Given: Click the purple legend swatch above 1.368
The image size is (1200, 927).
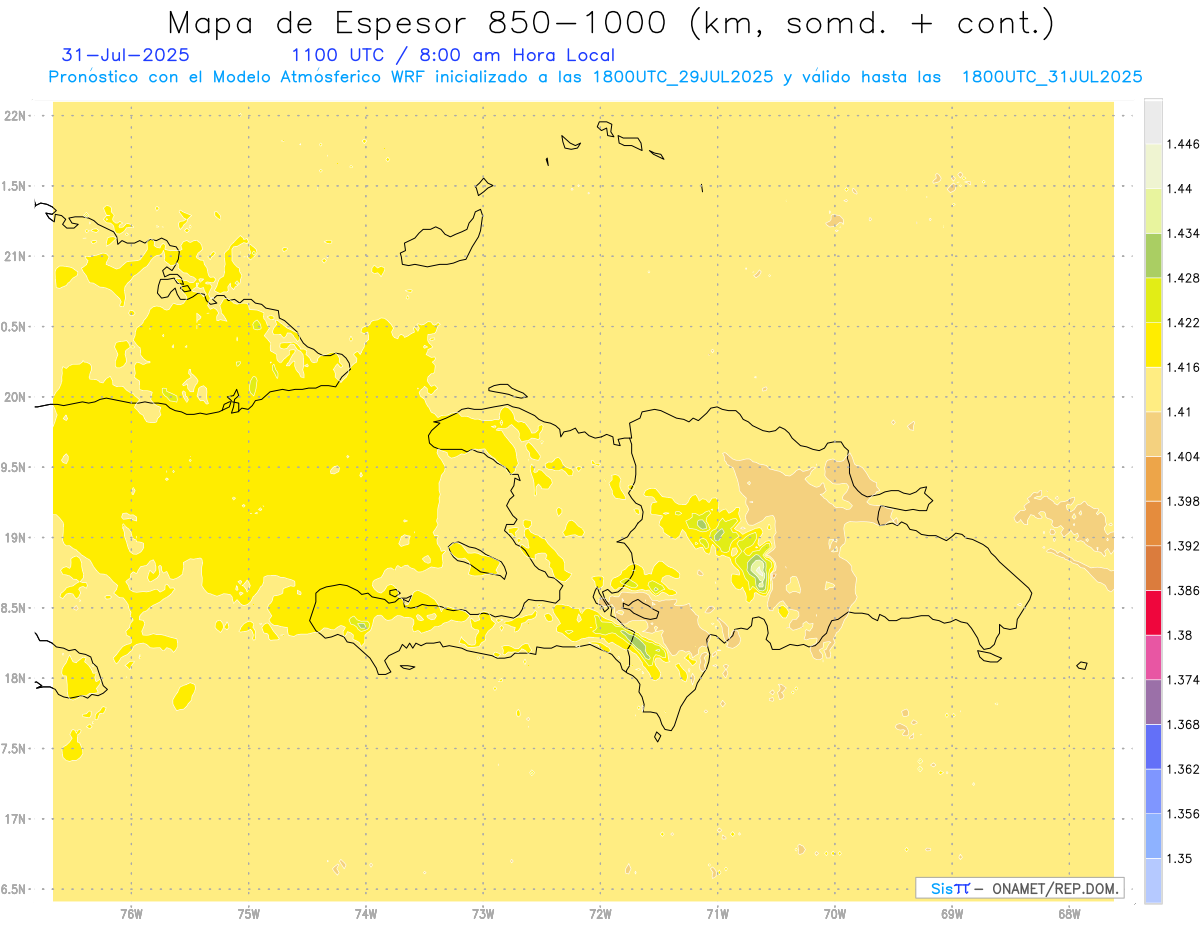Looking at the screenshot, I should (x=1153, y=701).
